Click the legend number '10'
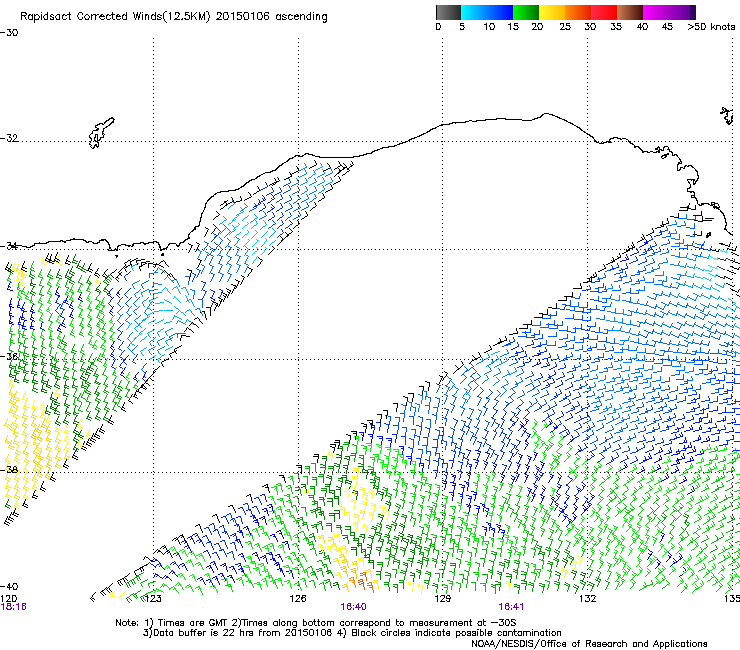This screenshot has height=650, width=740. click(x=489, y=27)
